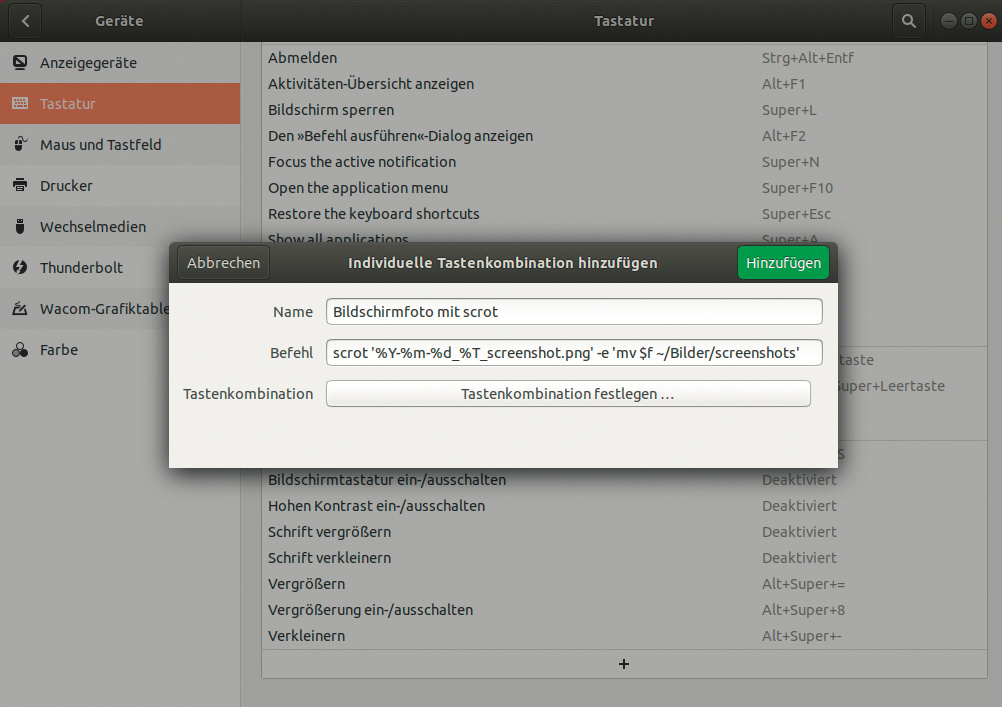Click the Tastatur keyboard icon

(20, 103)
